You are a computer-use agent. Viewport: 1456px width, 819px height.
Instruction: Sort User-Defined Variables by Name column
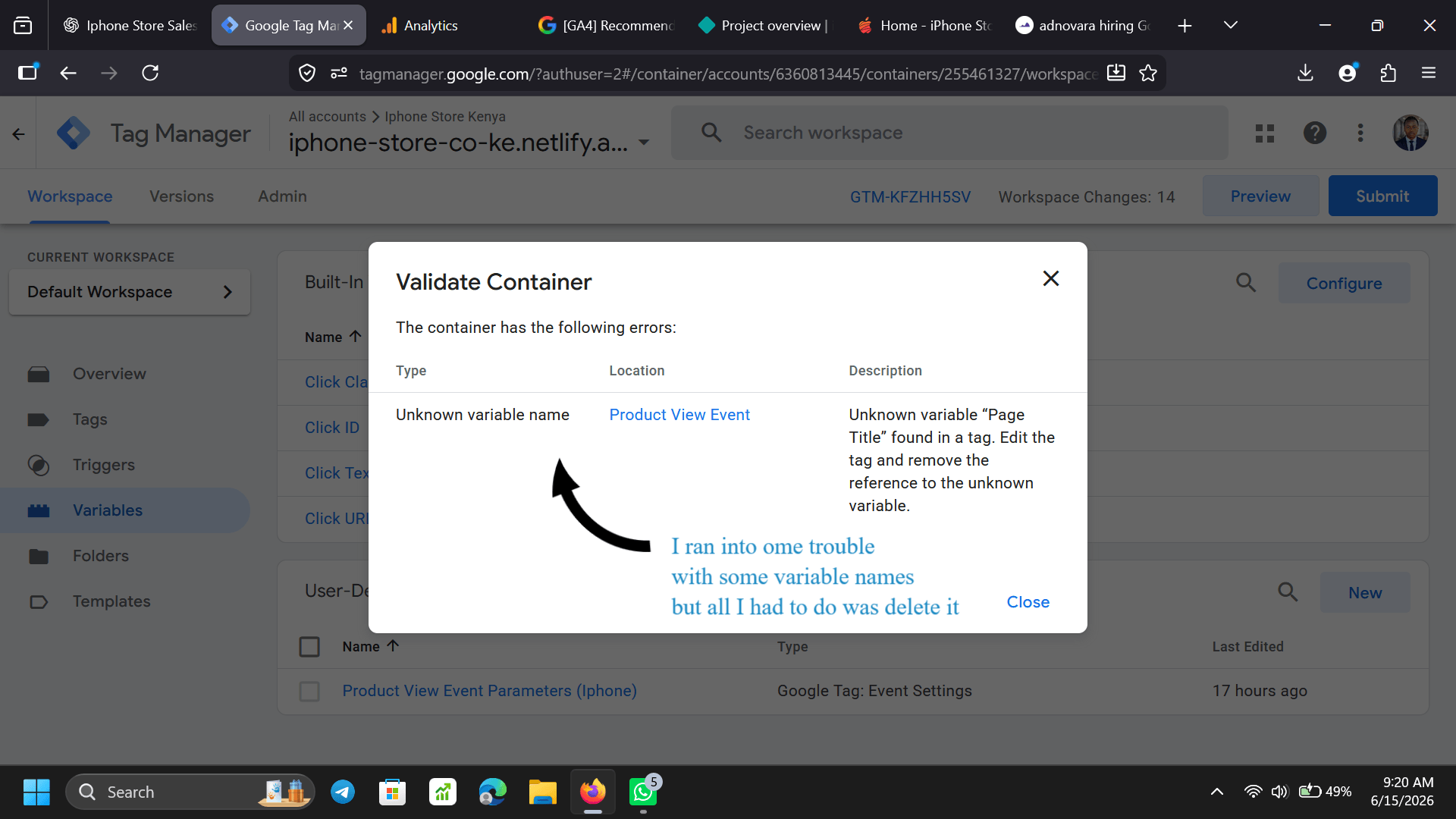pyautogui.click(x=370, y=647)
